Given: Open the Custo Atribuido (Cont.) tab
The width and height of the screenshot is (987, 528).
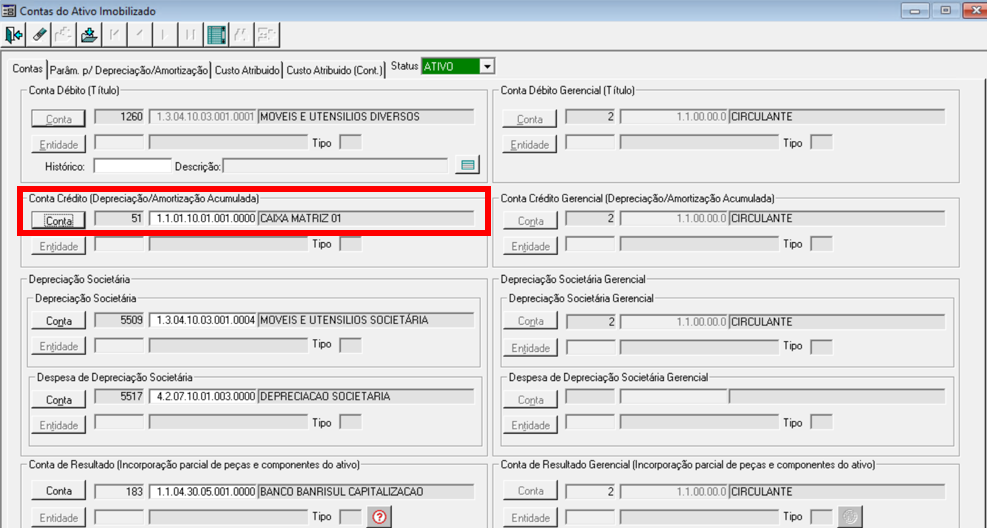Looking at the screenshot, I should point(334,70).
